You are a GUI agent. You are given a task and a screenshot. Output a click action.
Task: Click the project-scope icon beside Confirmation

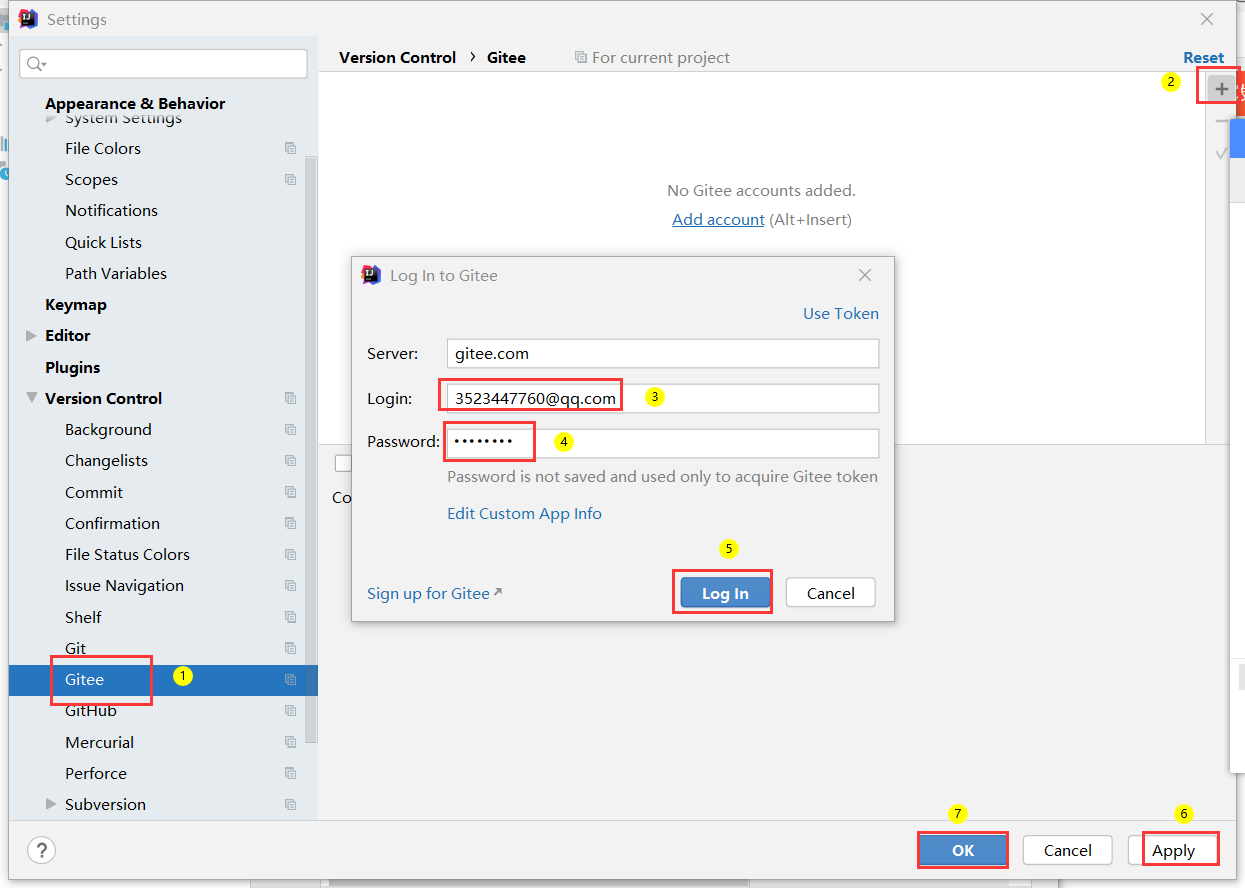pos(290,523)
